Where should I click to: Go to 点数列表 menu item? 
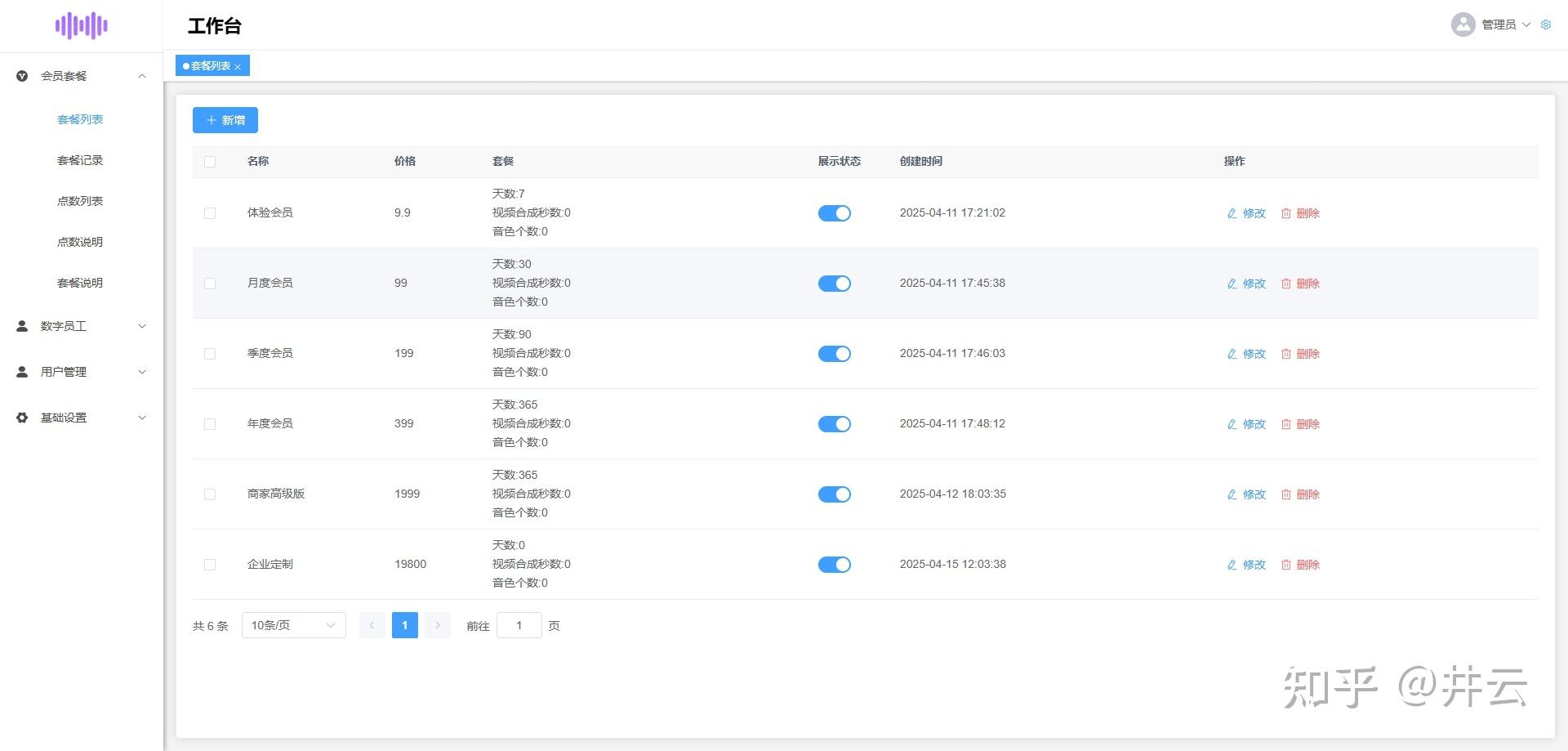[x=80, y=201]
